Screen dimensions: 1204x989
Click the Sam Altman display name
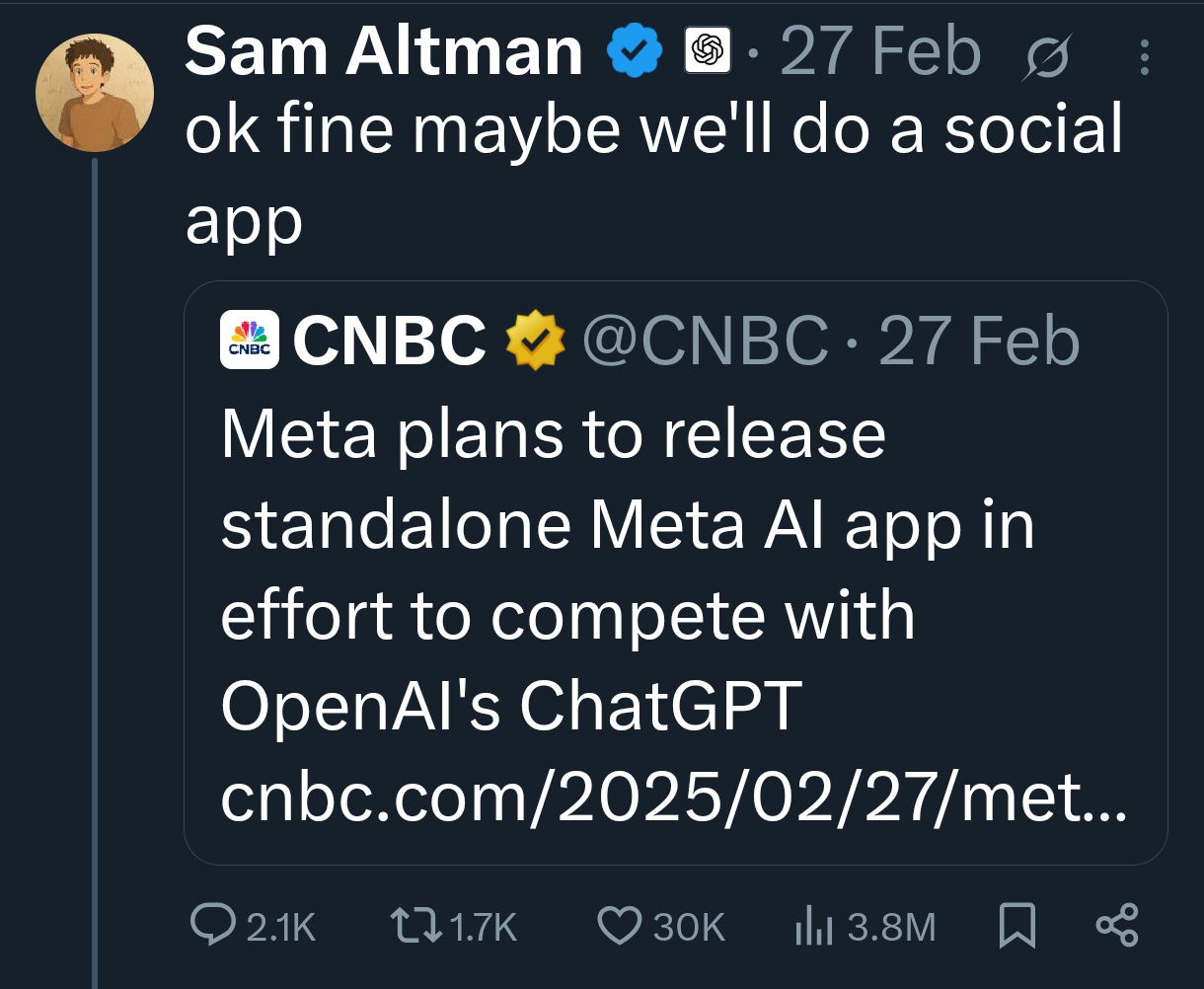[x=383, y=52]
